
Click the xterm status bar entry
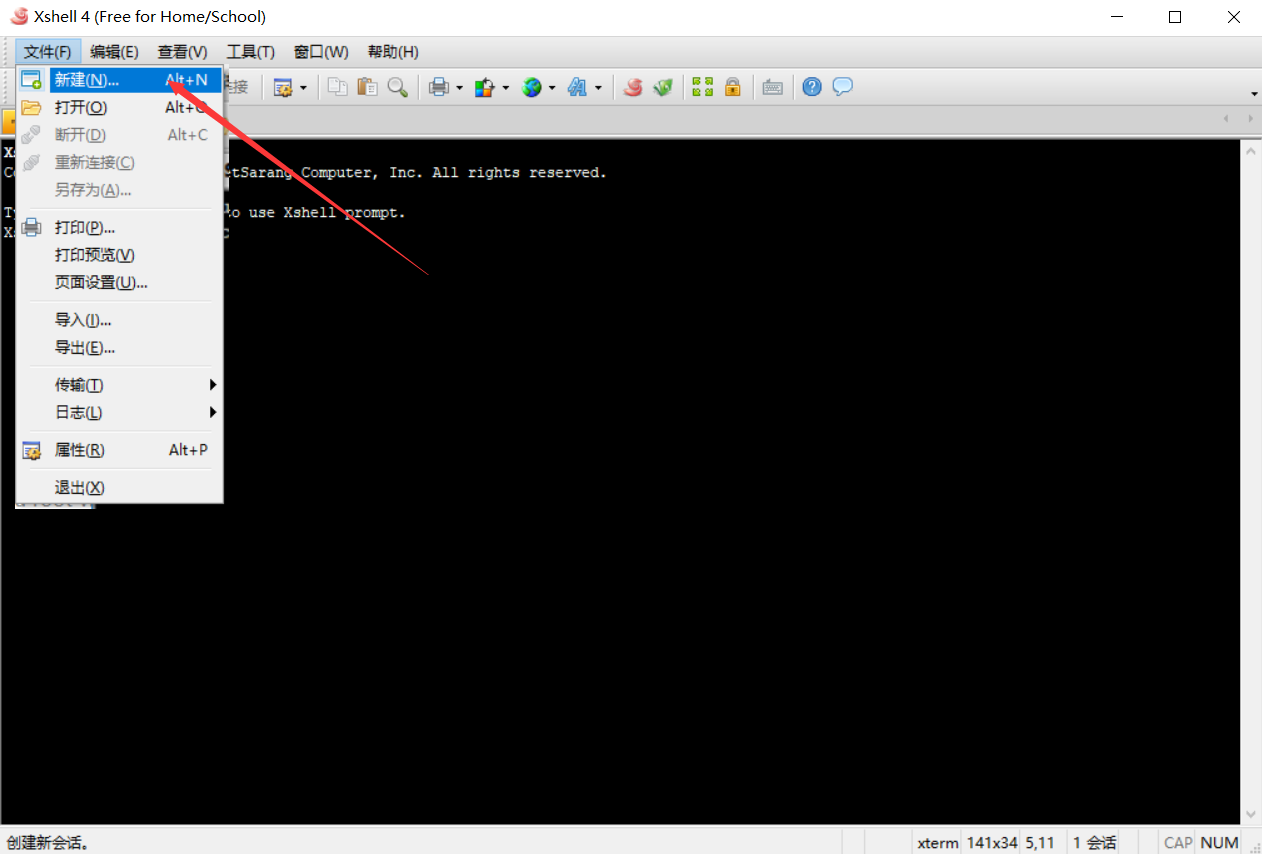pos(937,843)
